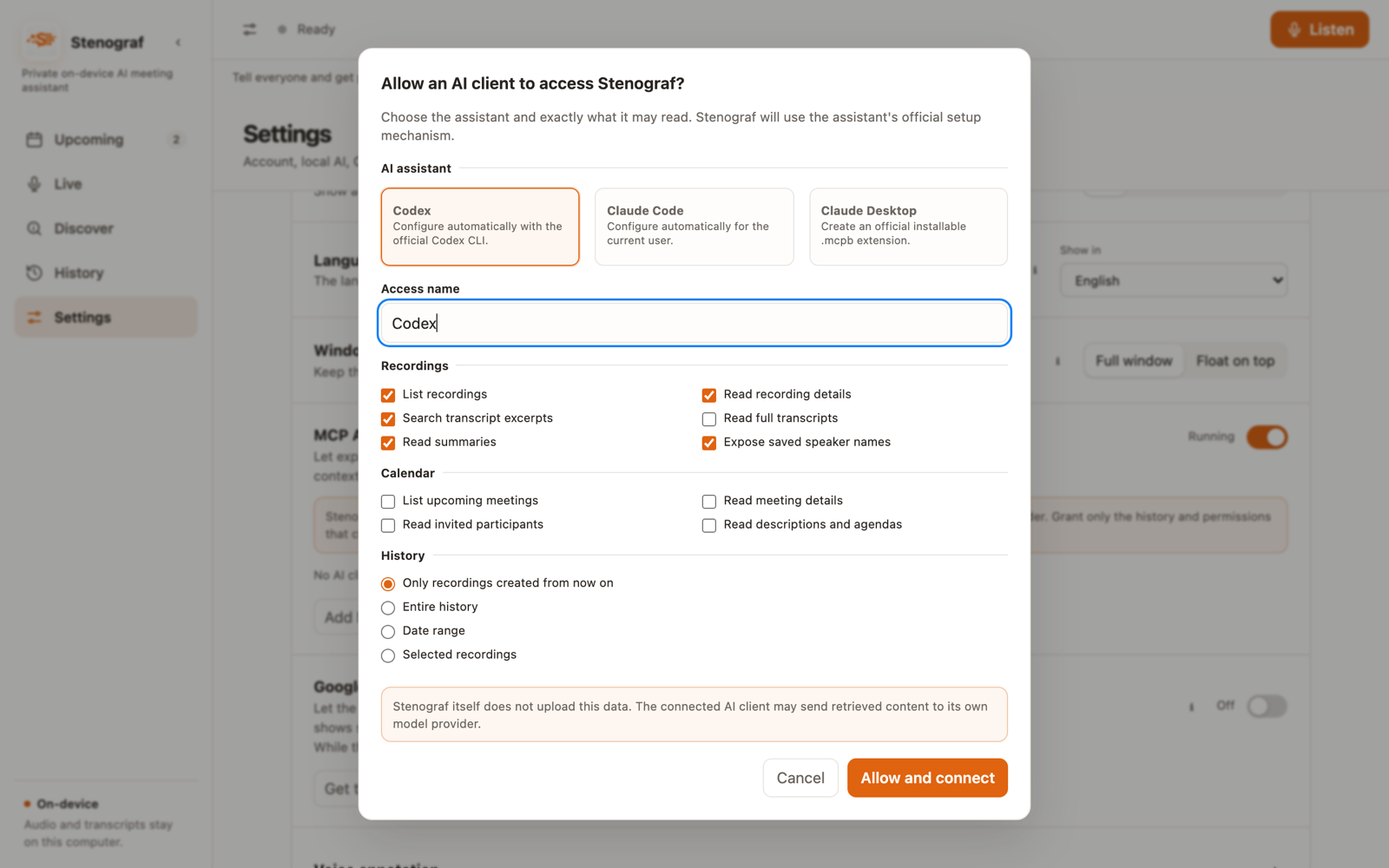Viewport: 1389px width, 868px height.
Task: Click the Upcoming count badge
Action: click(176, 140)
